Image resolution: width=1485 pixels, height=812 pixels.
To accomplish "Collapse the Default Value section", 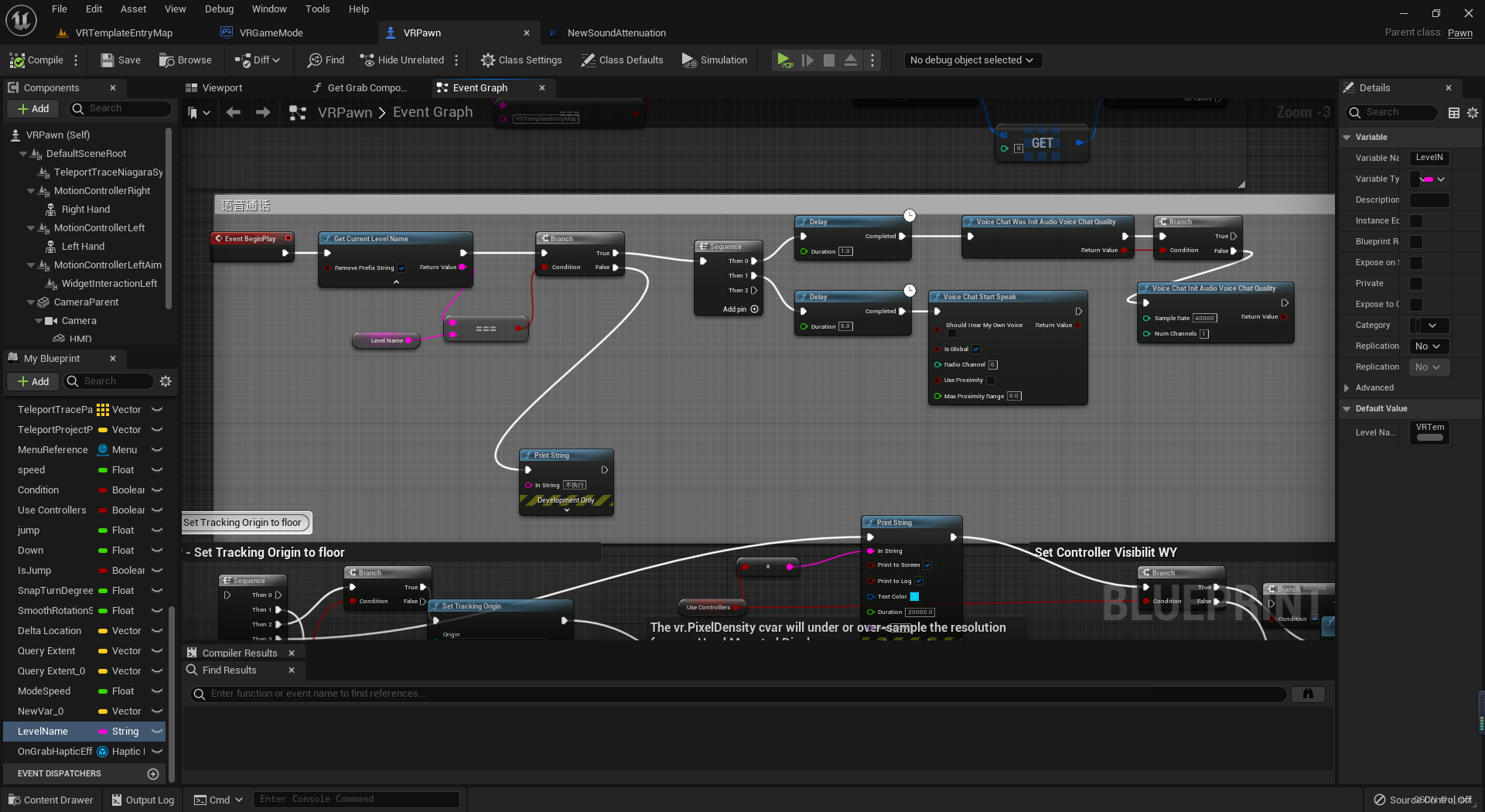I will coord(1347,409).
